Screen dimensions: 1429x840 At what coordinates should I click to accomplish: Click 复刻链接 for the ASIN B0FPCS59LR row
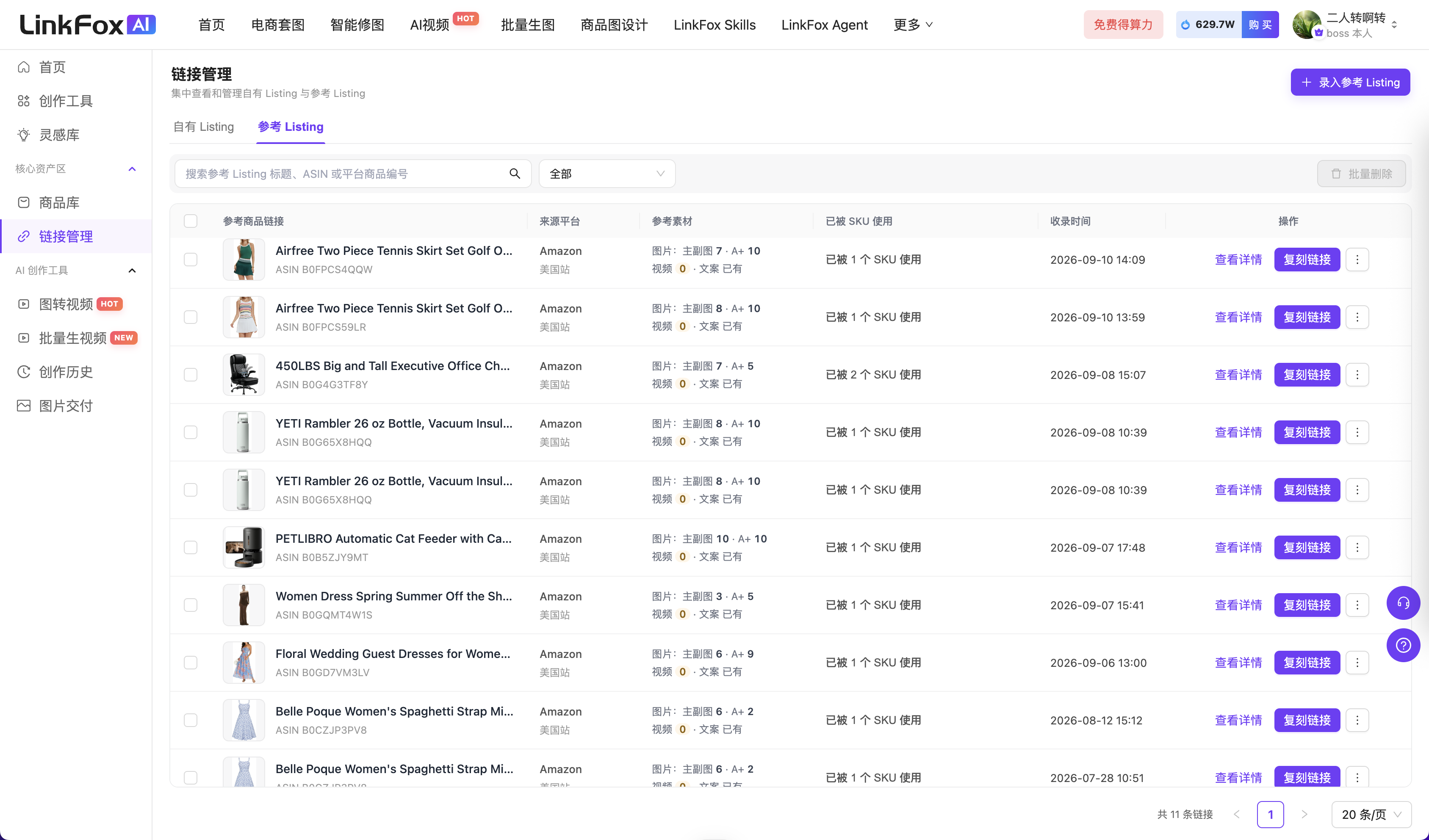pos(1307,318)
